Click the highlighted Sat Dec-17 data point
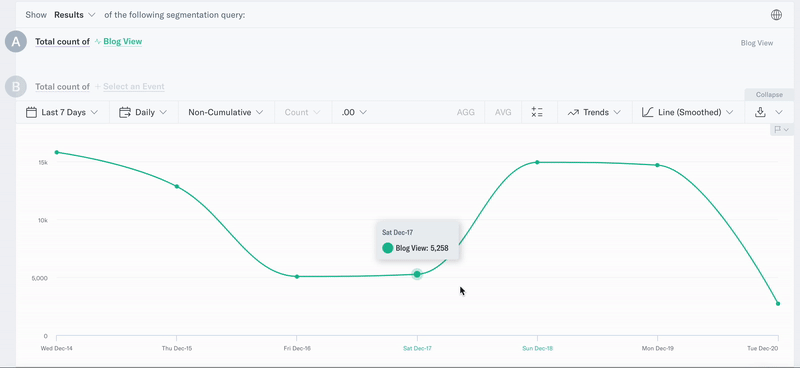 417,274
